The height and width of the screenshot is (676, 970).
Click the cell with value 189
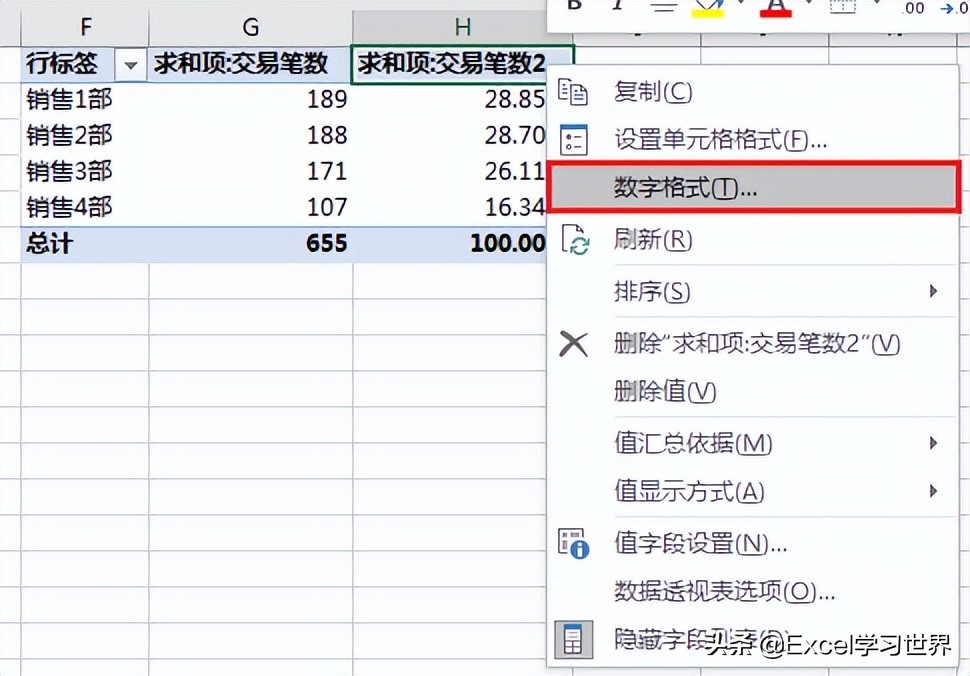(x=251, y=99)
